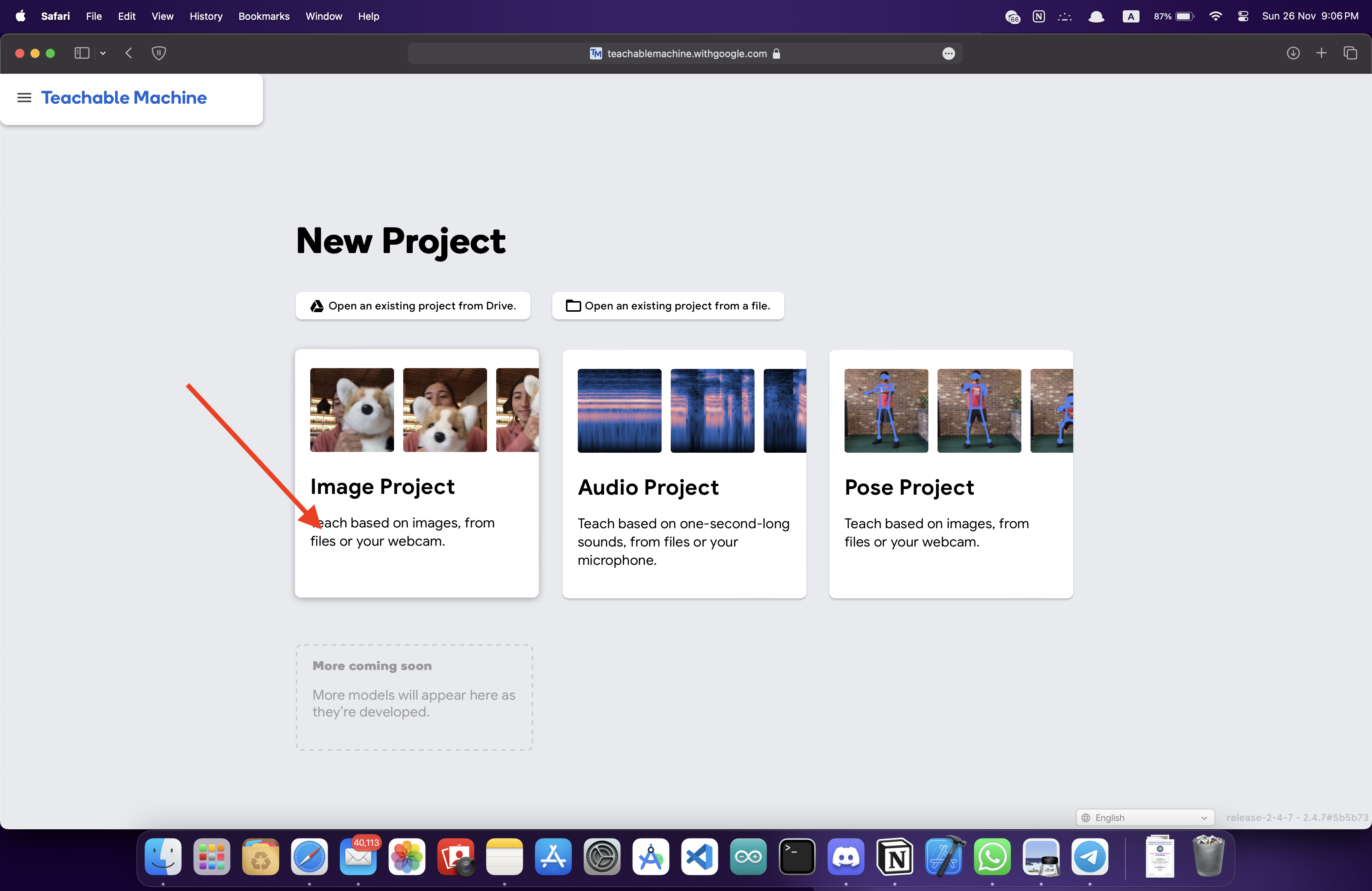Click Safari's privacy shield icon
The image size is (1372, 891).
159,53
